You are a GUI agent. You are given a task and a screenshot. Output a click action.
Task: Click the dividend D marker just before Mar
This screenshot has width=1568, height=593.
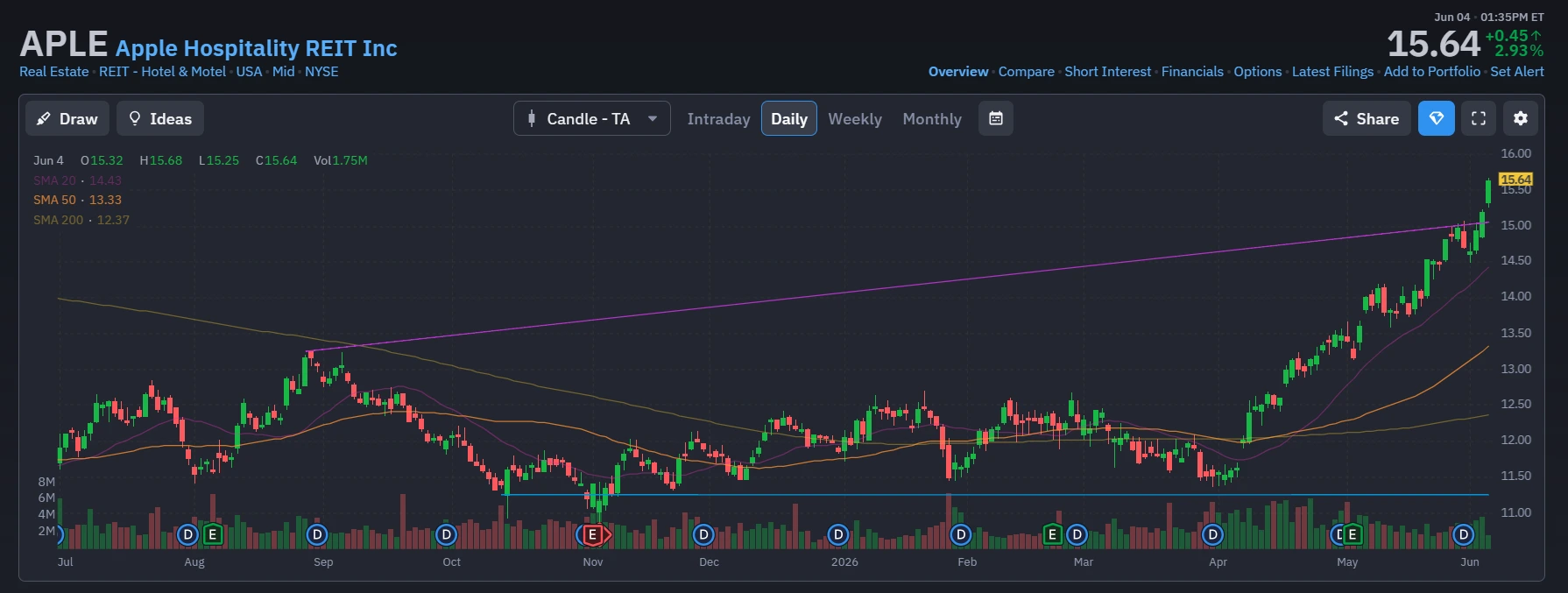(x=1077, y=534)
